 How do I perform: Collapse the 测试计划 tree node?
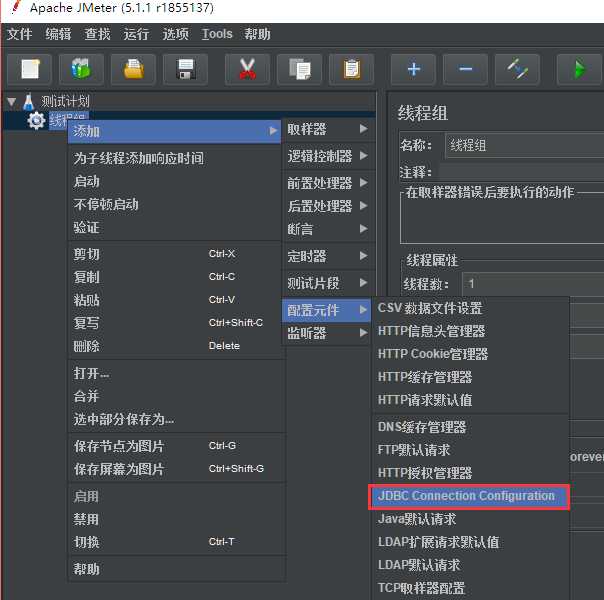[x=12, y=102]
